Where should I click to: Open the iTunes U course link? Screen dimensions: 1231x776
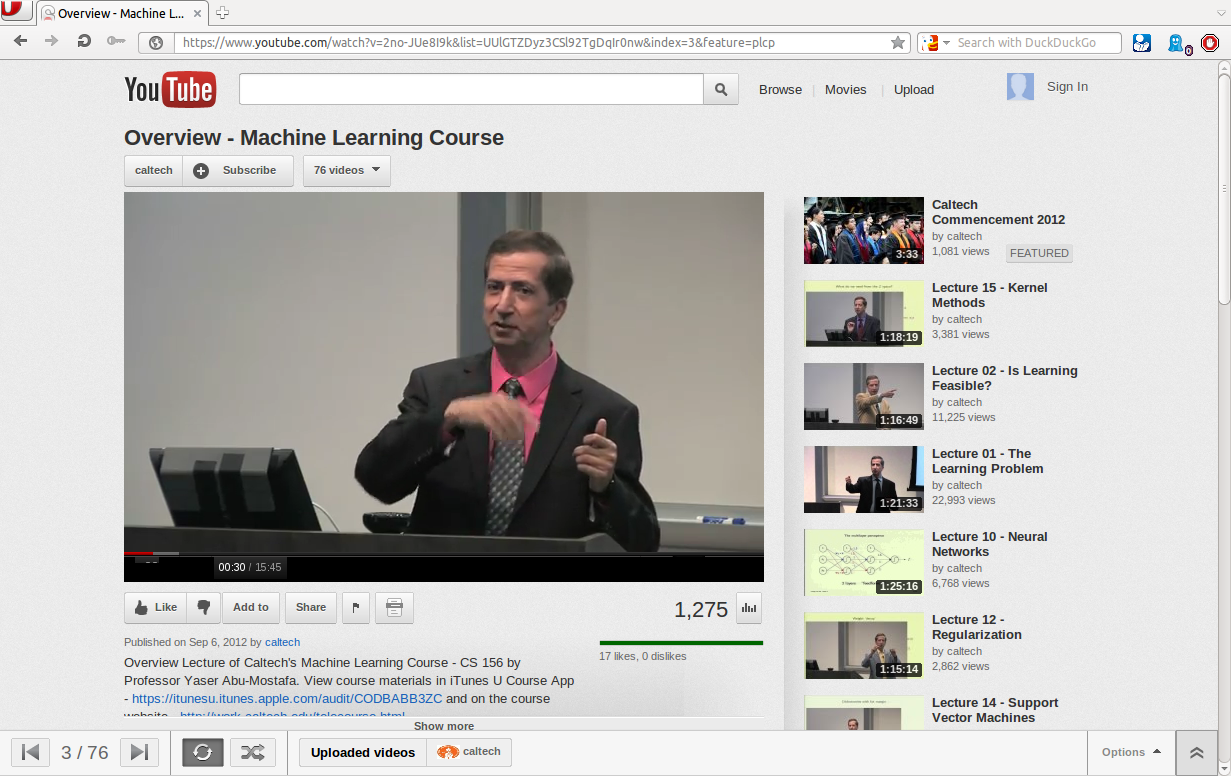(x=287, y=699)
